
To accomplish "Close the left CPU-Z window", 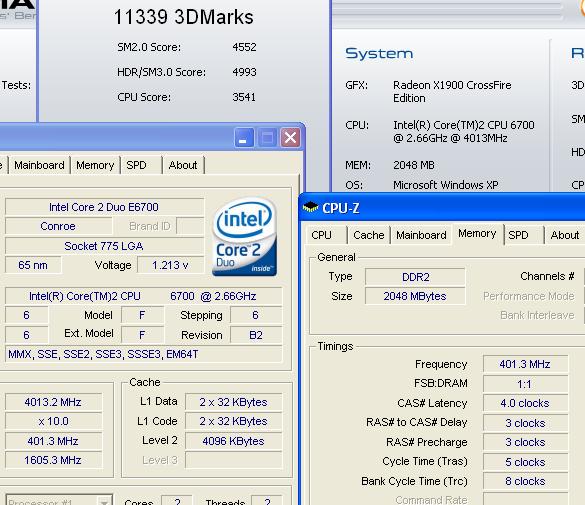I will (x=290, y=138).
